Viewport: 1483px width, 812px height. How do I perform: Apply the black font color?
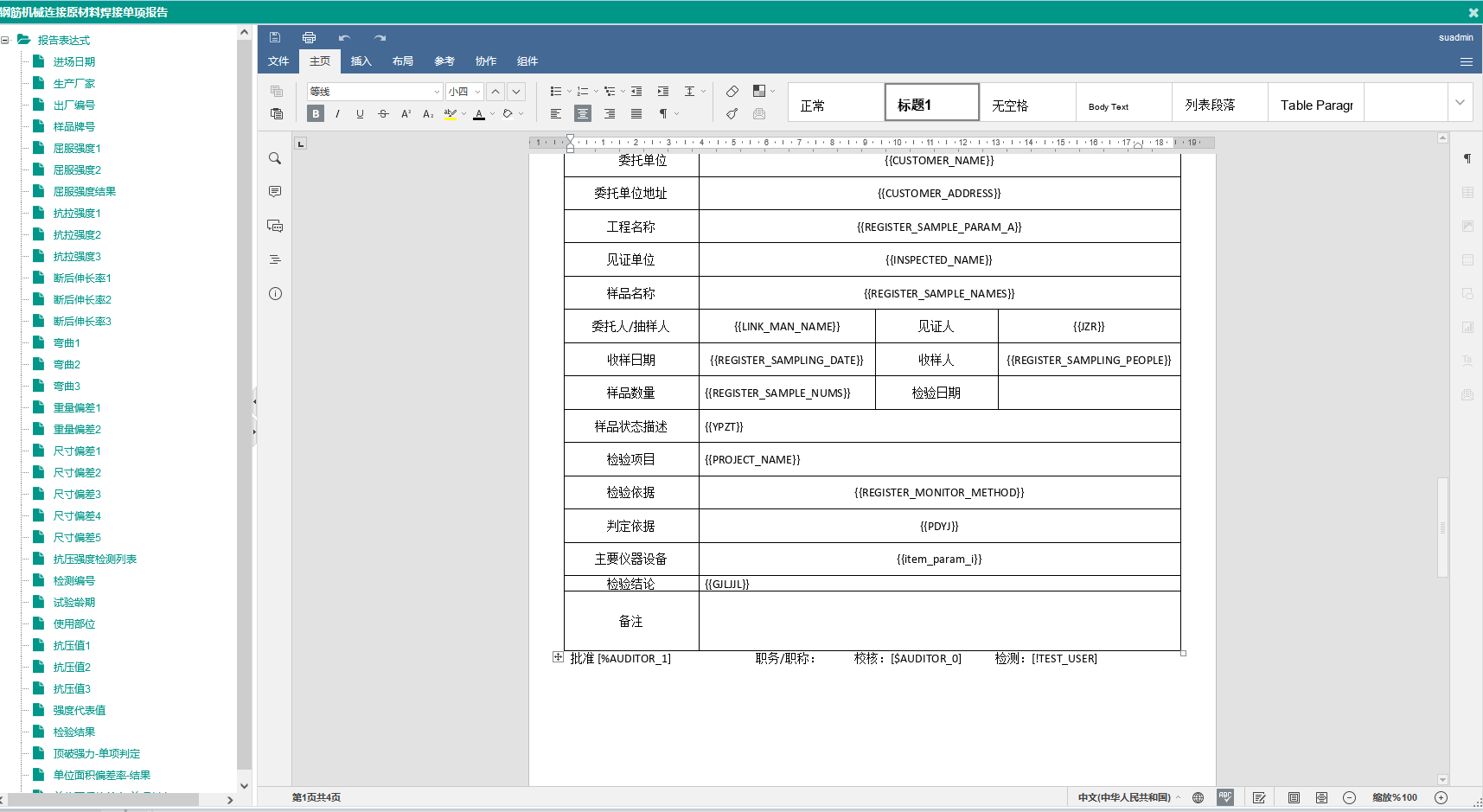click(x=479, y=113)
